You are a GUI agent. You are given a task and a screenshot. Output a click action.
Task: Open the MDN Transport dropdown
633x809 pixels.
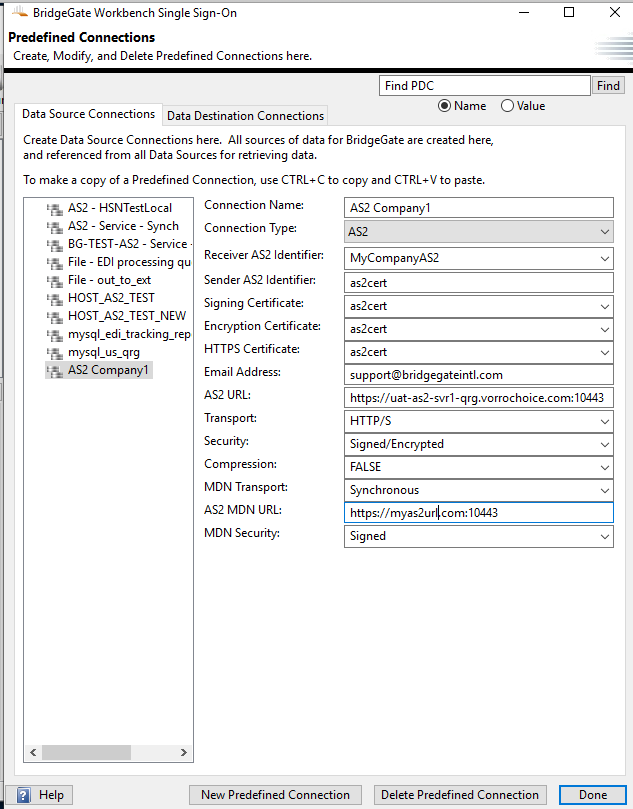coord(479,490)
